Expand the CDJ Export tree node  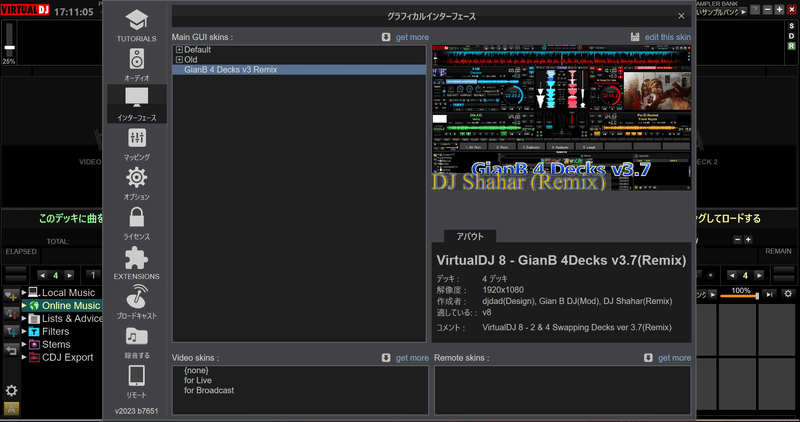pyautogui.click(x=24, y=357)
